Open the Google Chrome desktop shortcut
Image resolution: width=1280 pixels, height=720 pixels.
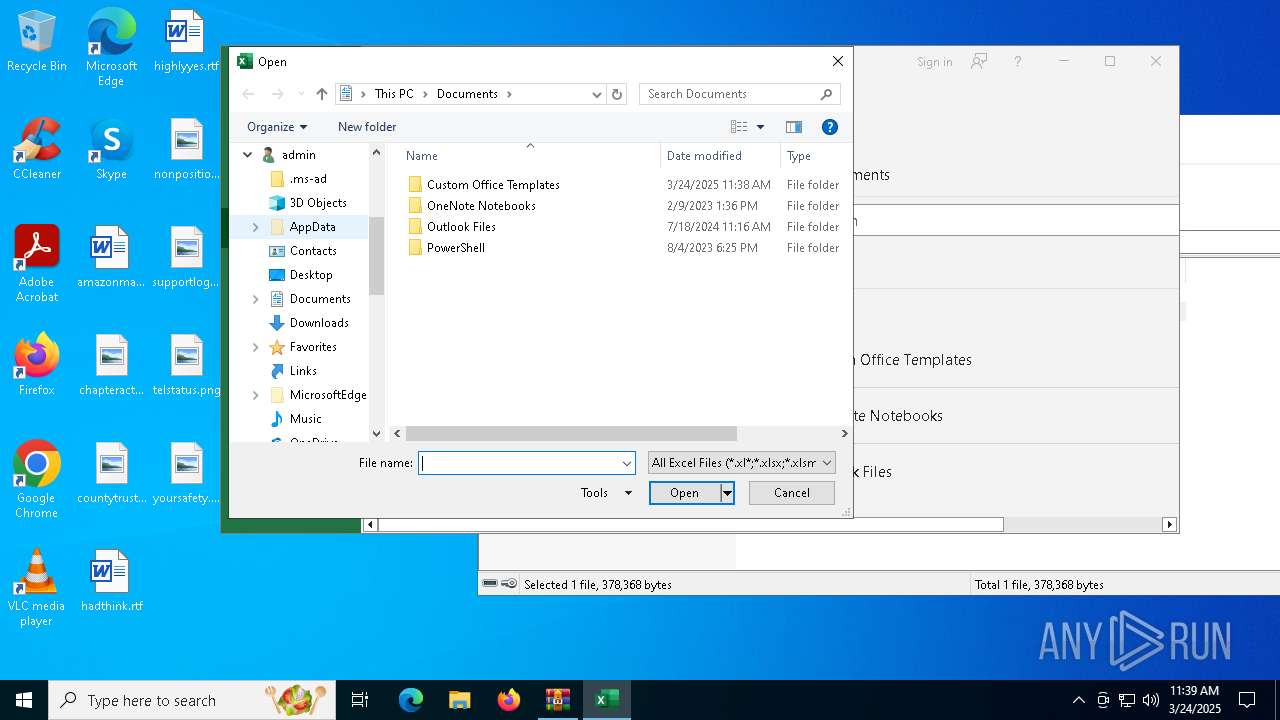(37, 480)
